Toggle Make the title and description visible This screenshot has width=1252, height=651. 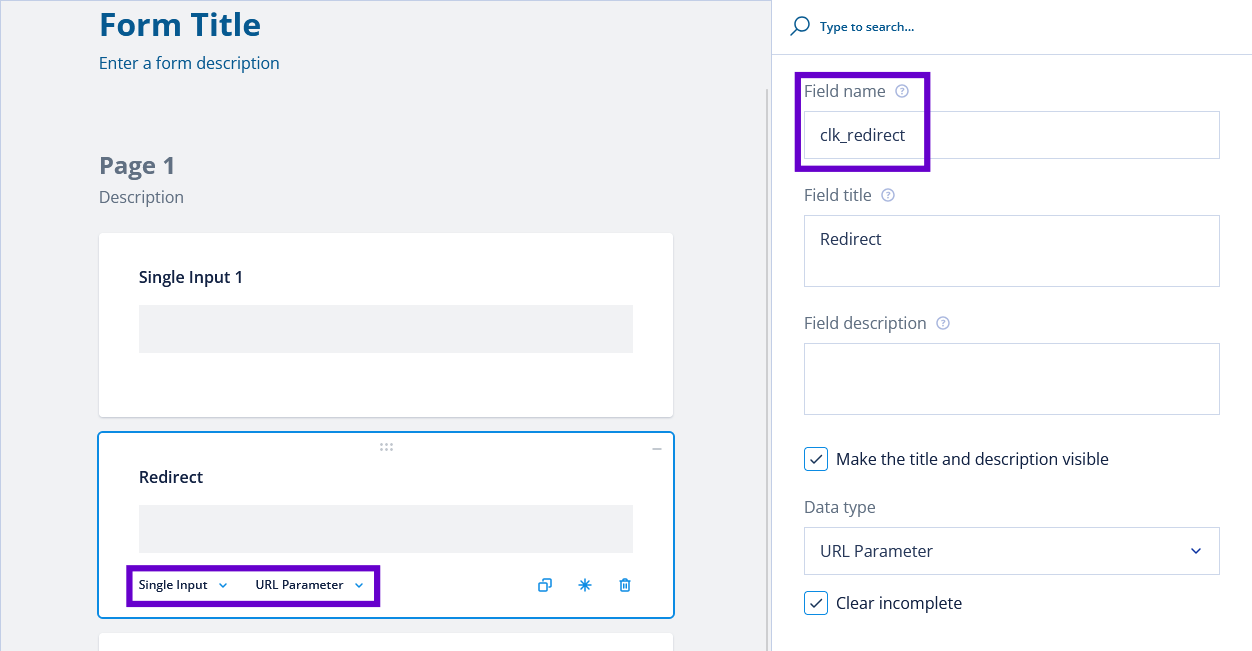pos(816,459)
